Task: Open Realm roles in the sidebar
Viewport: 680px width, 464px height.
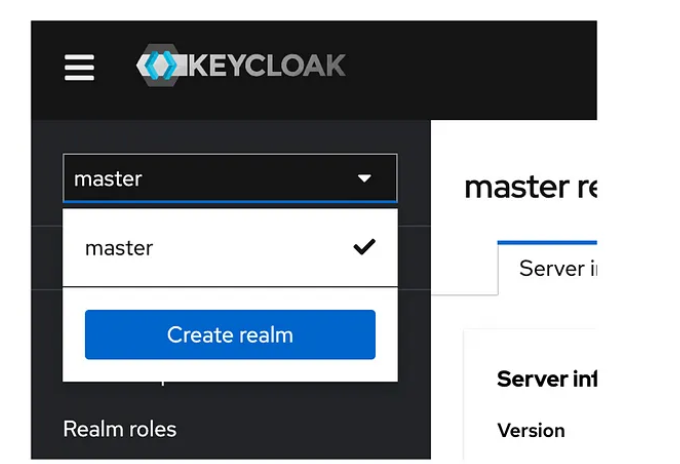Action: click(x=120, y=429)
